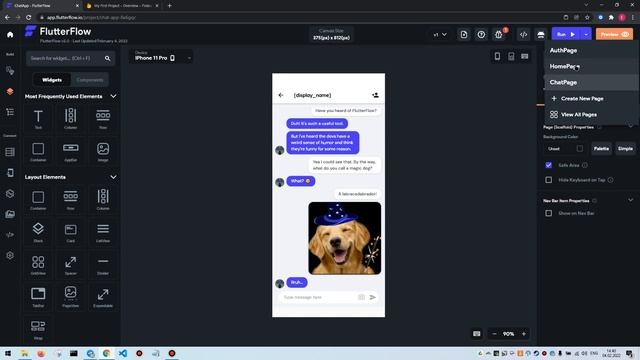Pick the Stack widget in Layout Elements
This screenshot has height=360, width=640.
pos(38,232)
